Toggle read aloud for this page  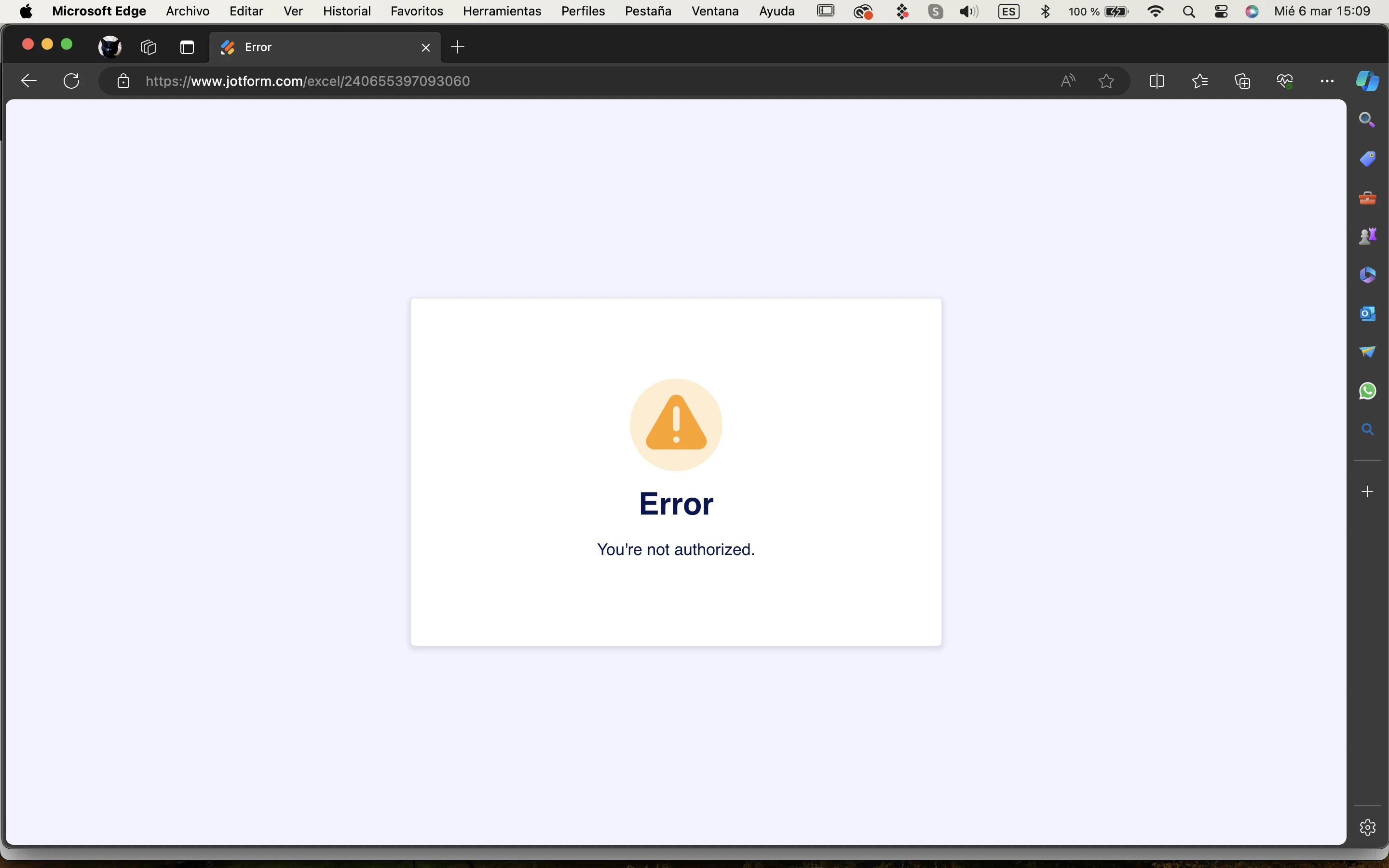[x=1068, y=81]
